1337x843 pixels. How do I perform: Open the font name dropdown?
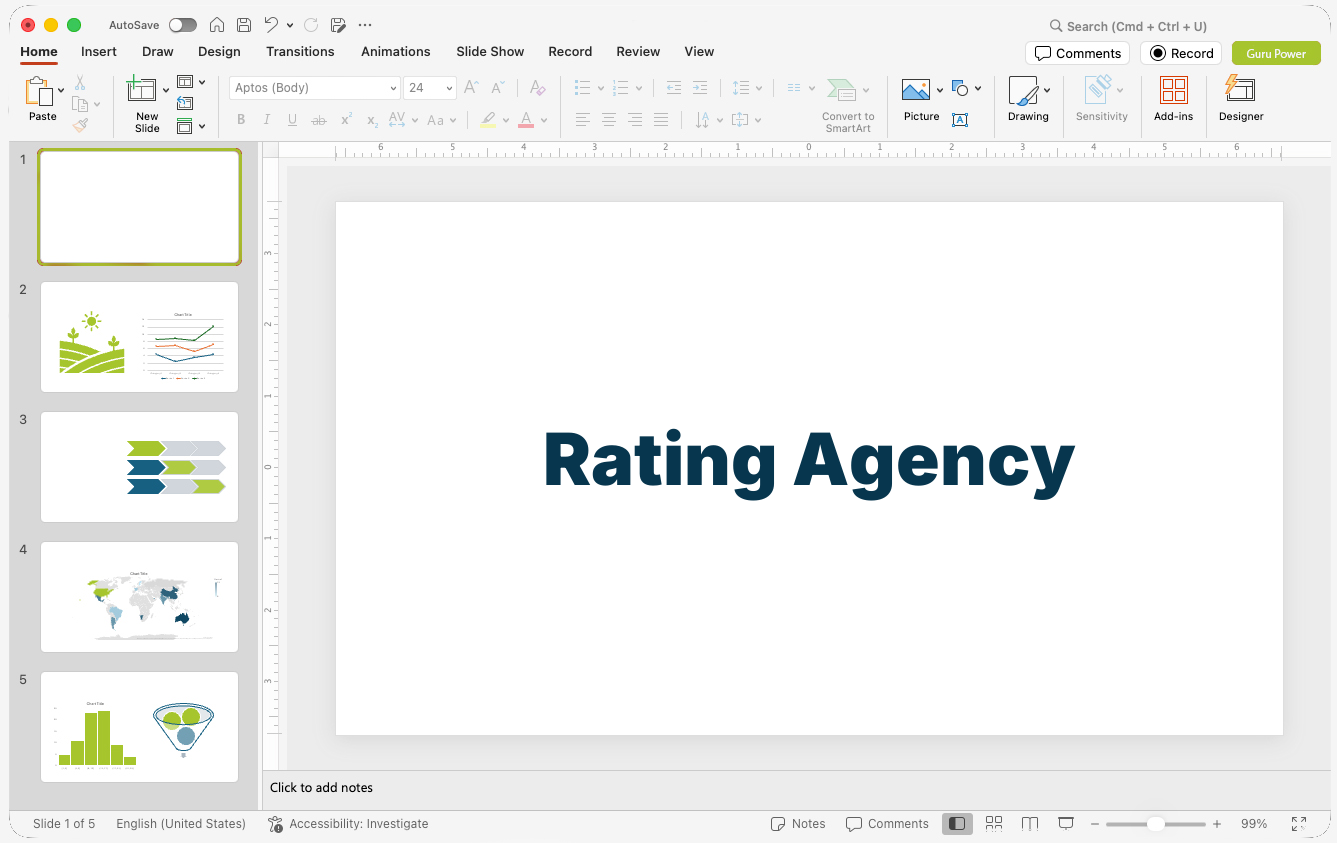click(x=394, y=88)
